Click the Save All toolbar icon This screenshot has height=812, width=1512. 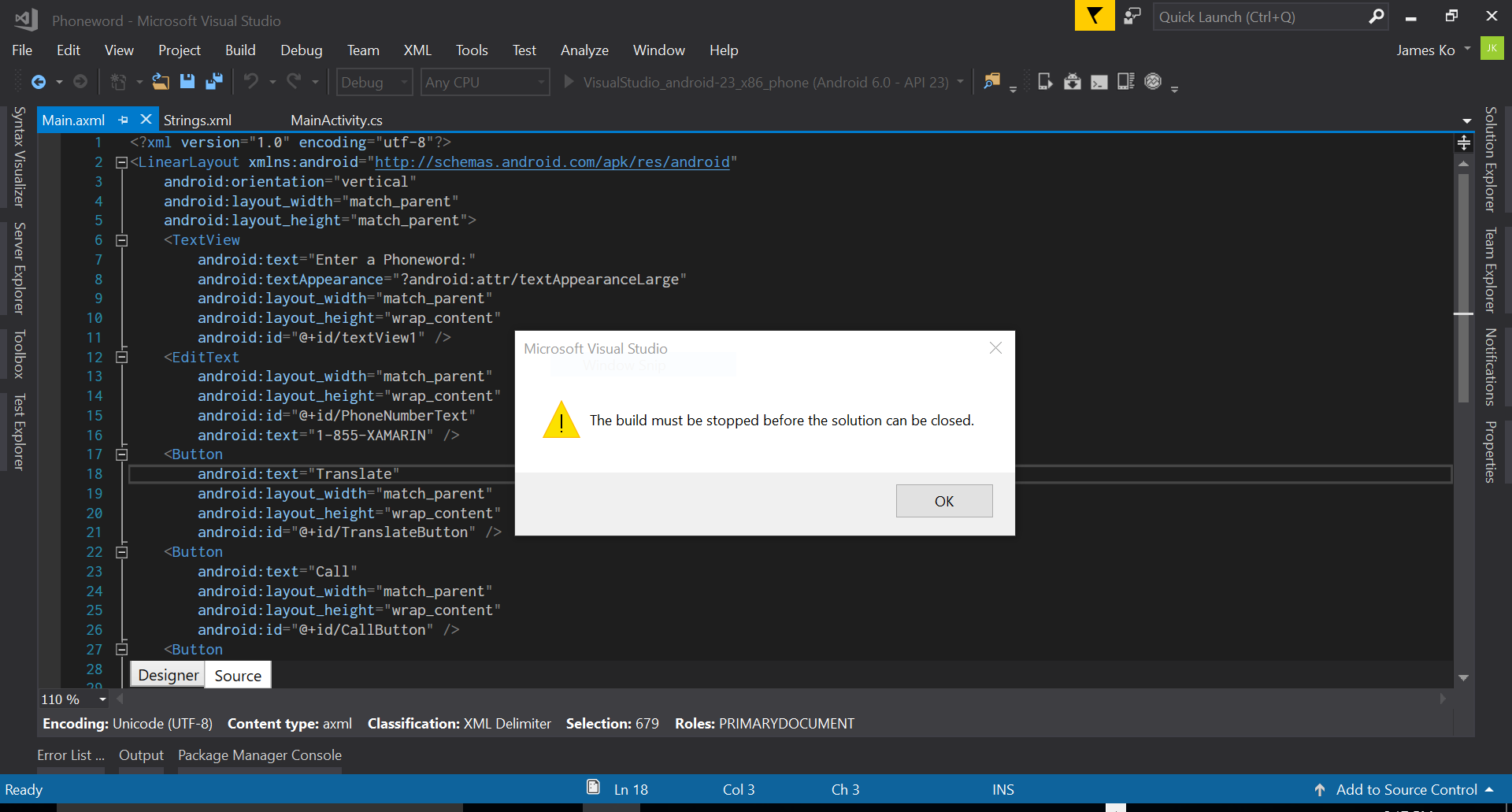pyautogui.click(x=213, y=82)
